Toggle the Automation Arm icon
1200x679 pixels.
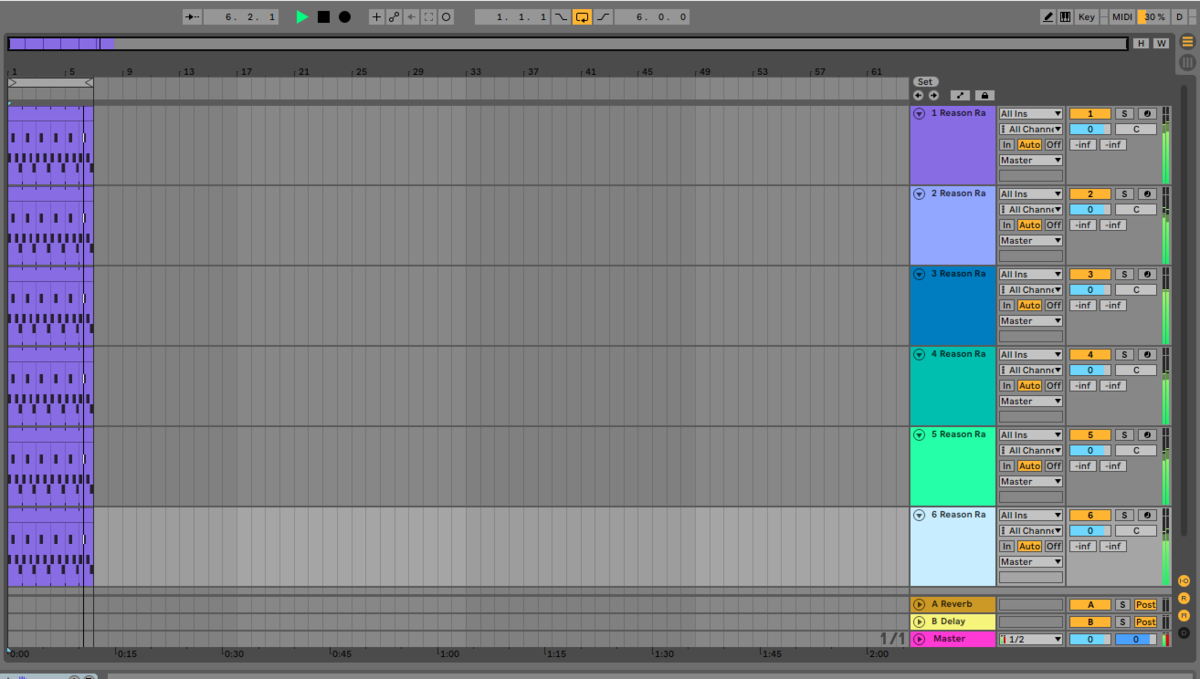click(394, 17)
